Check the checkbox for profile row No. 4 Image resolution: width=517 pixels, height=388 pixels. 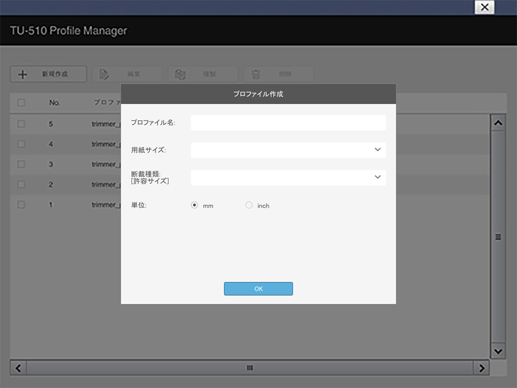(21, 144)
